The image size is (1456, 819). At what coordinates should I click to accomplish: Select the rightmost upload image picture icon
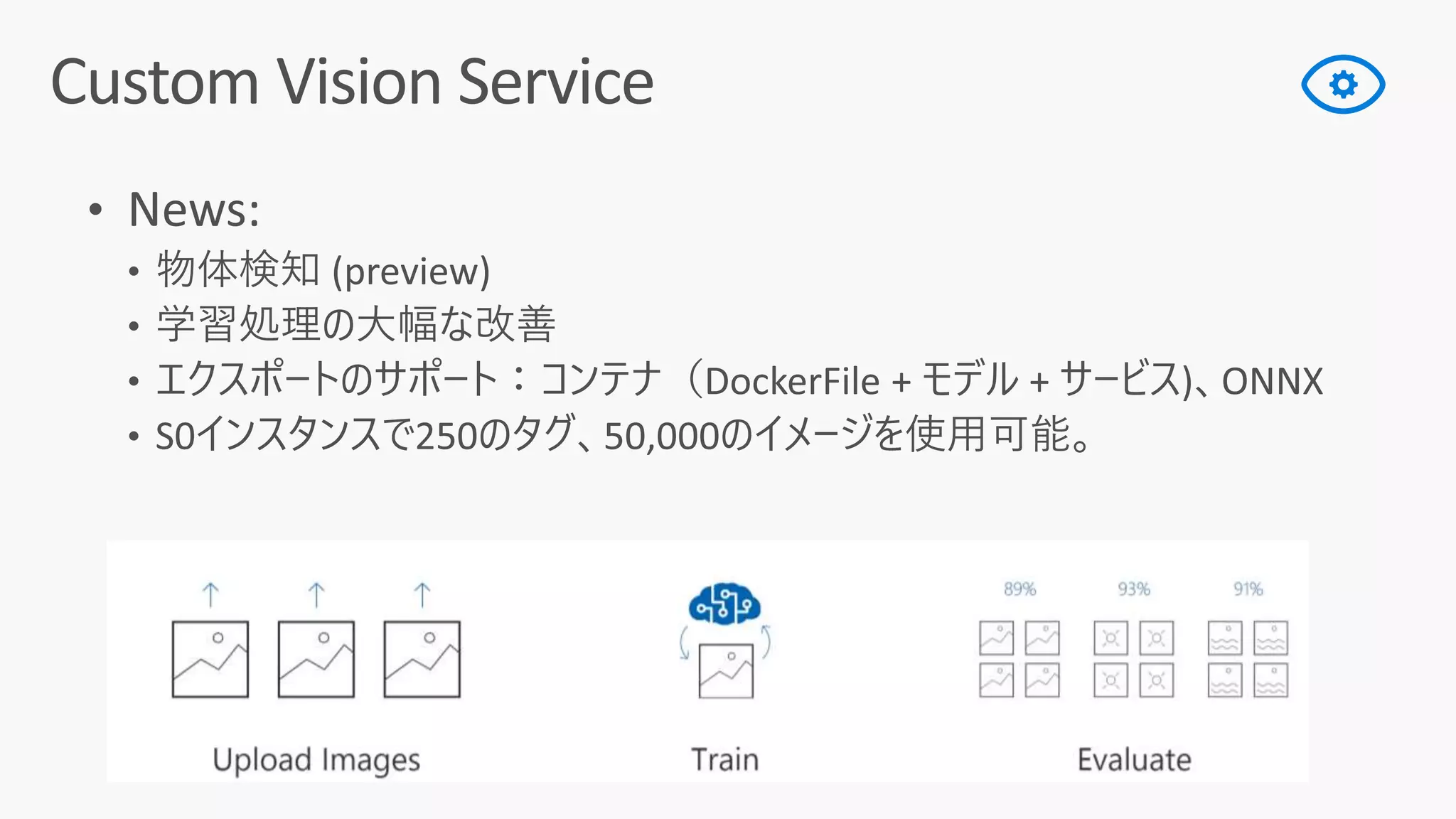coord(422,659)
